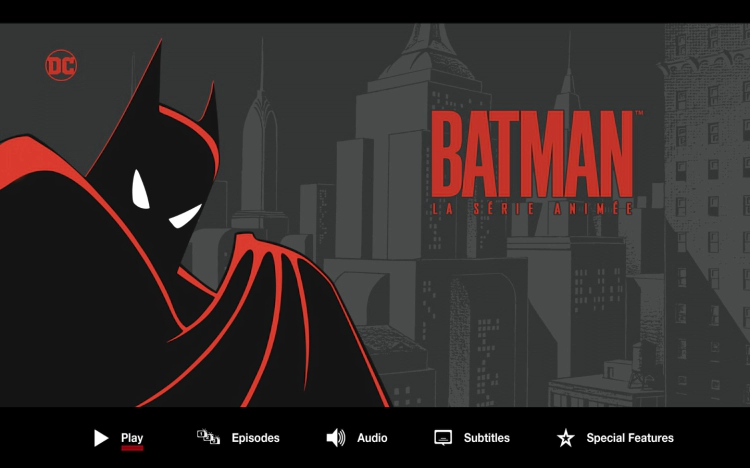Open the Episodes menu item
Screen dimensions: 750x468
[255, 438]
